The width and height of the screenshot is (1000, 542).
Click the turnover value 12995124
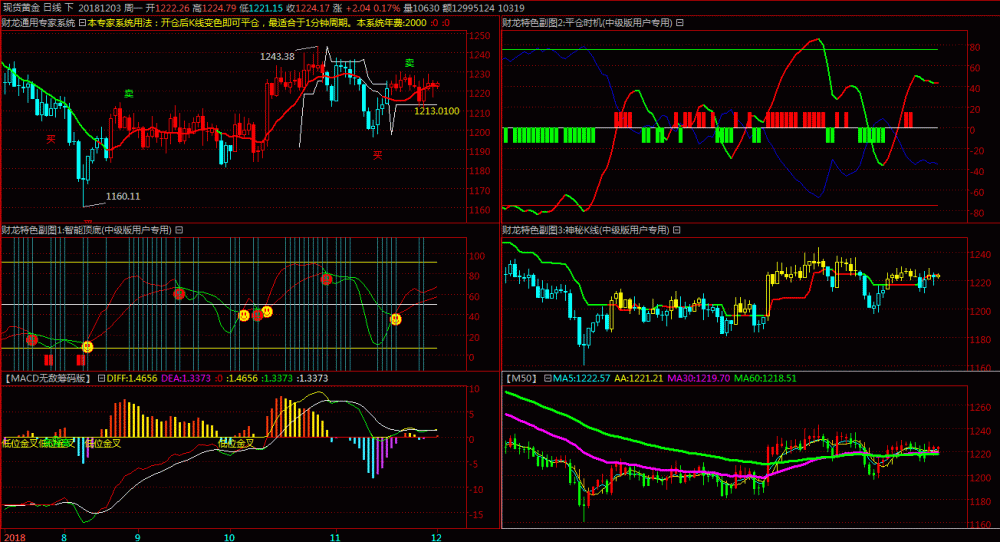[473, 8]
